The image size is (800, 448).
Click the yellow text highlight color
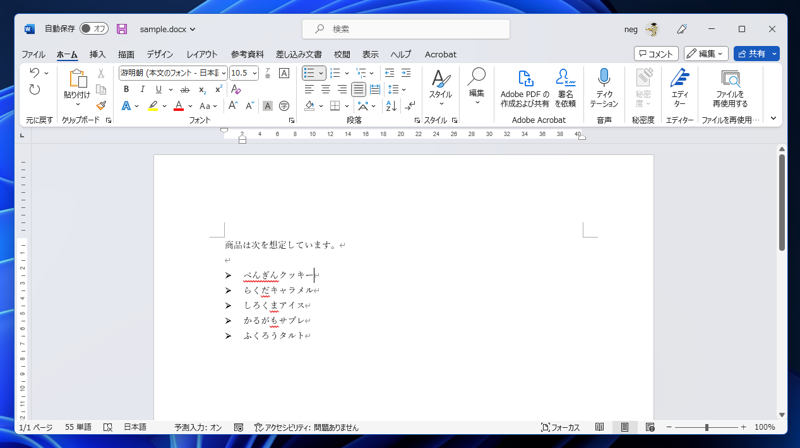click(x=153, y=106)
